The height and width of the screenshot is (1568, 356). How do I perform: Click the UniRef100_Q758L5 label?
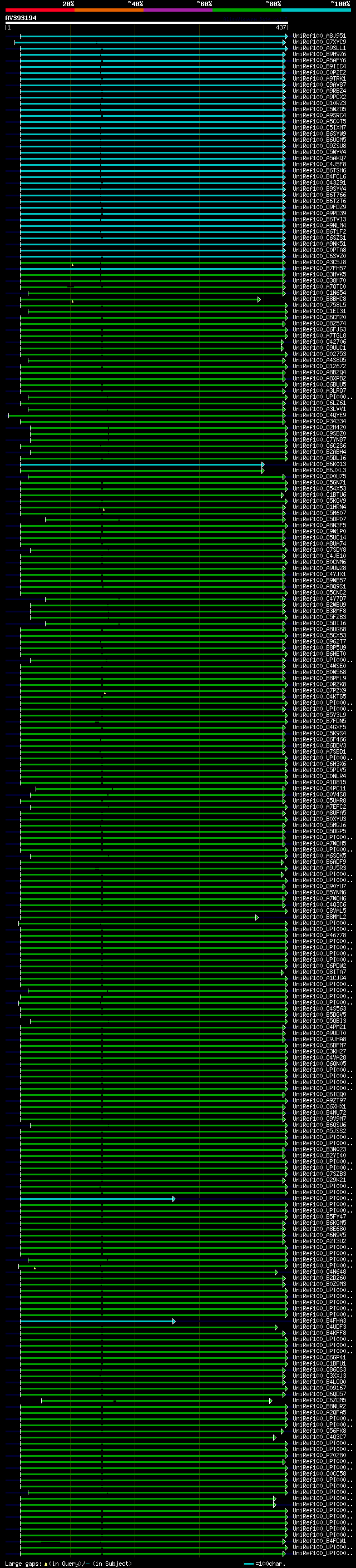click(x=319, y=305)
